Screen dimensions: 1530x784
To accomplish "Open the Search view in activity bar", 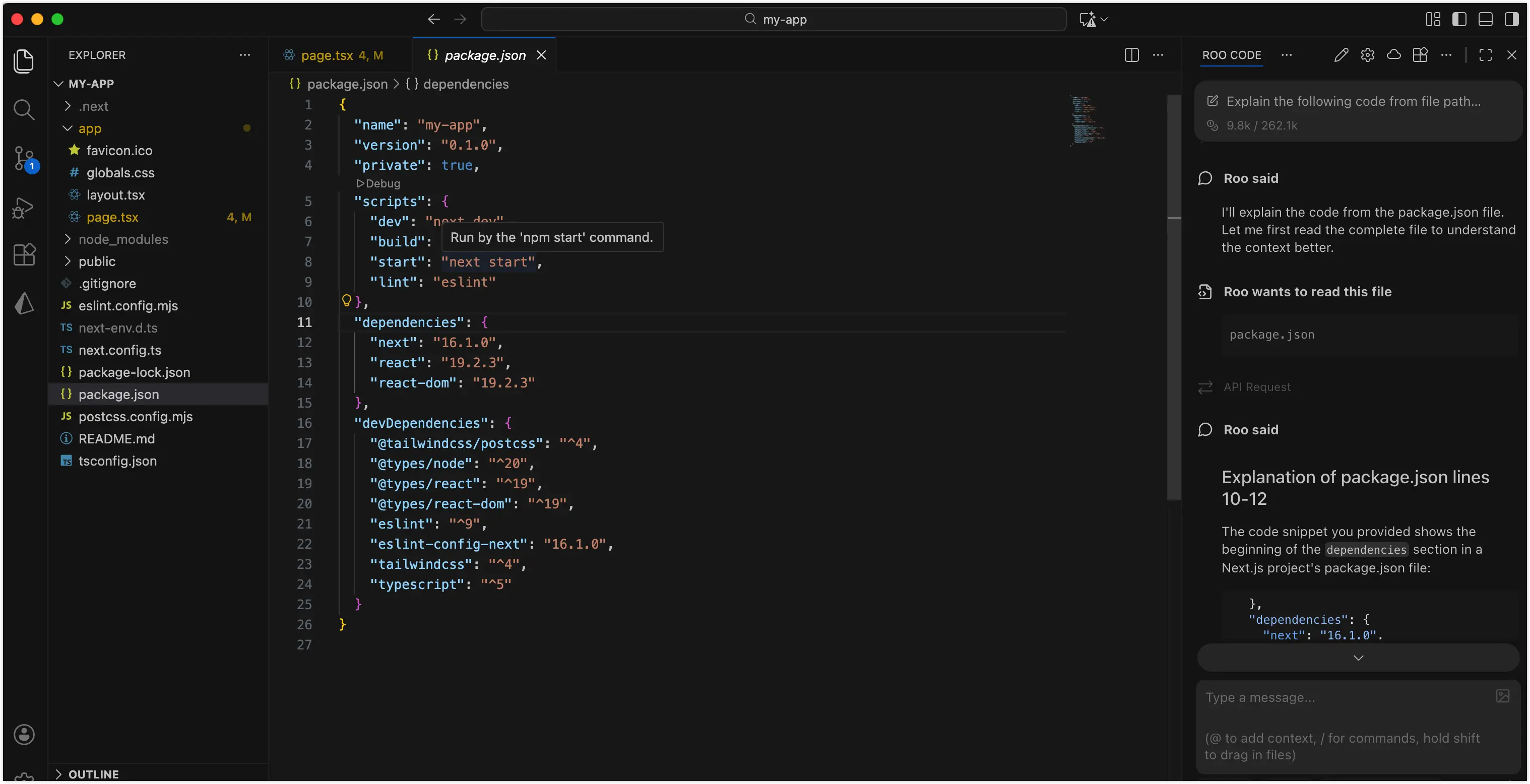I will pos(24,109).
